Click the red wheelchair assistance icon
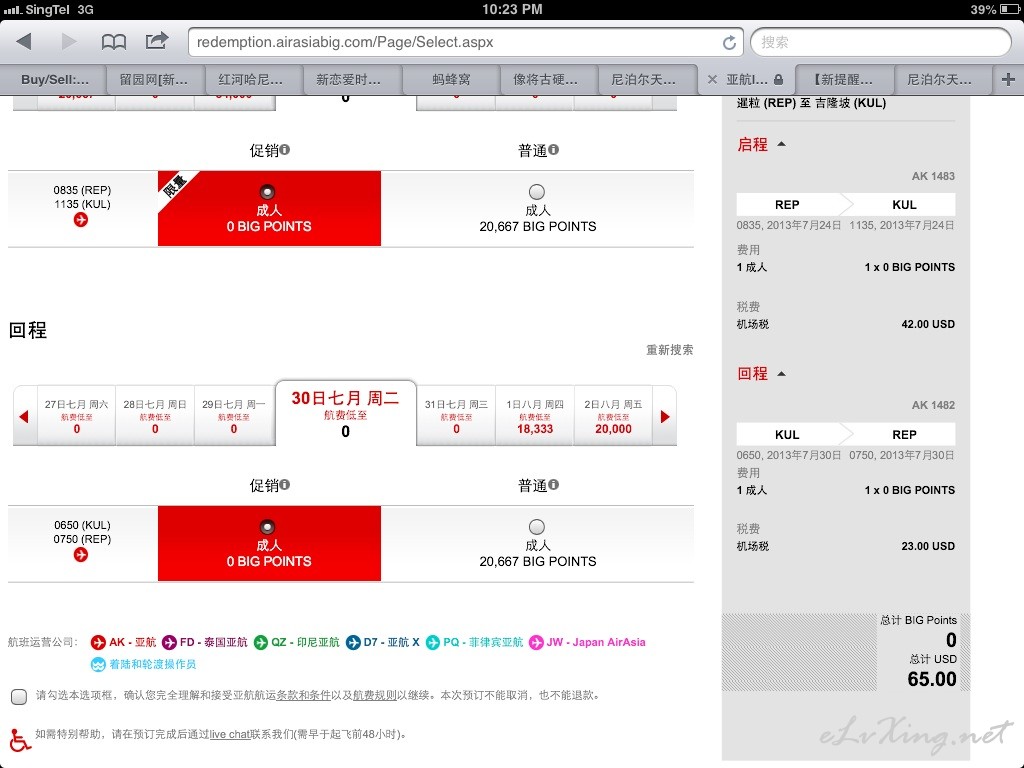The image size is (1024, 768). [20, 740]
